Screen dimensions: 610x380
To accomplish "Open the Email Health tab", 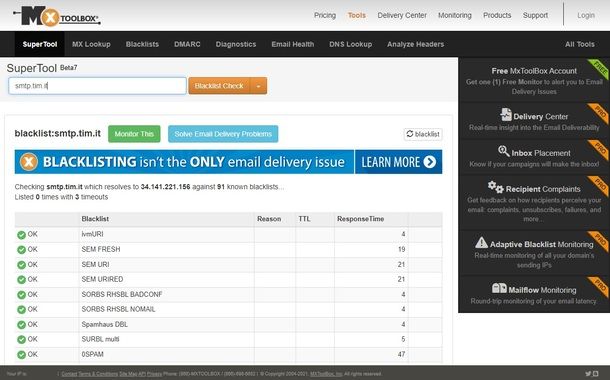I will tap(293, 44).
